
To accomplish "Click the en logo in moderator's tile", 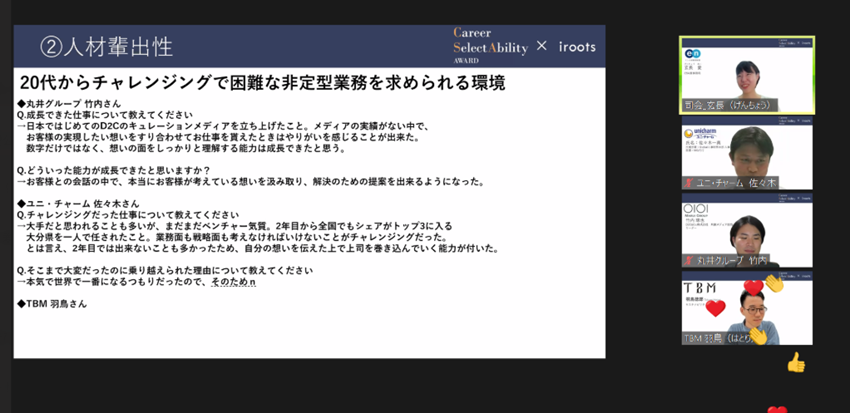I will pyautogui.click(x=692, y=54).
